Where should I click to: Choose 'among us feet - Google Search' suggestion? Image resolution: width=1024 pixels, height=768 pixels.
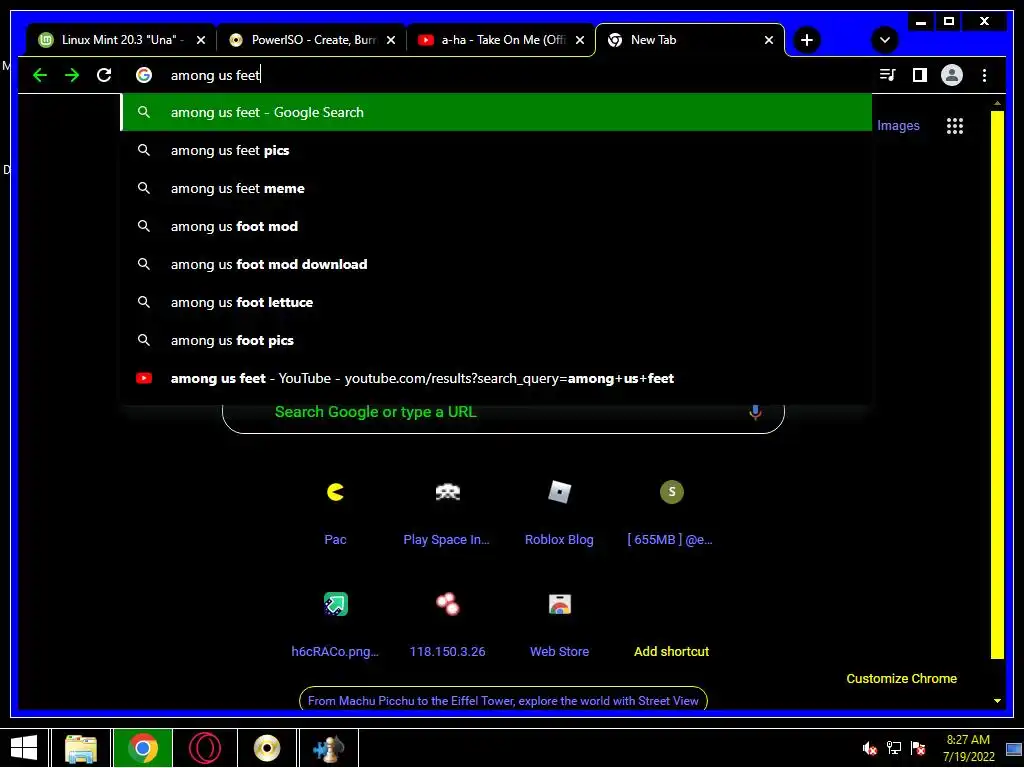click(496, 112)
